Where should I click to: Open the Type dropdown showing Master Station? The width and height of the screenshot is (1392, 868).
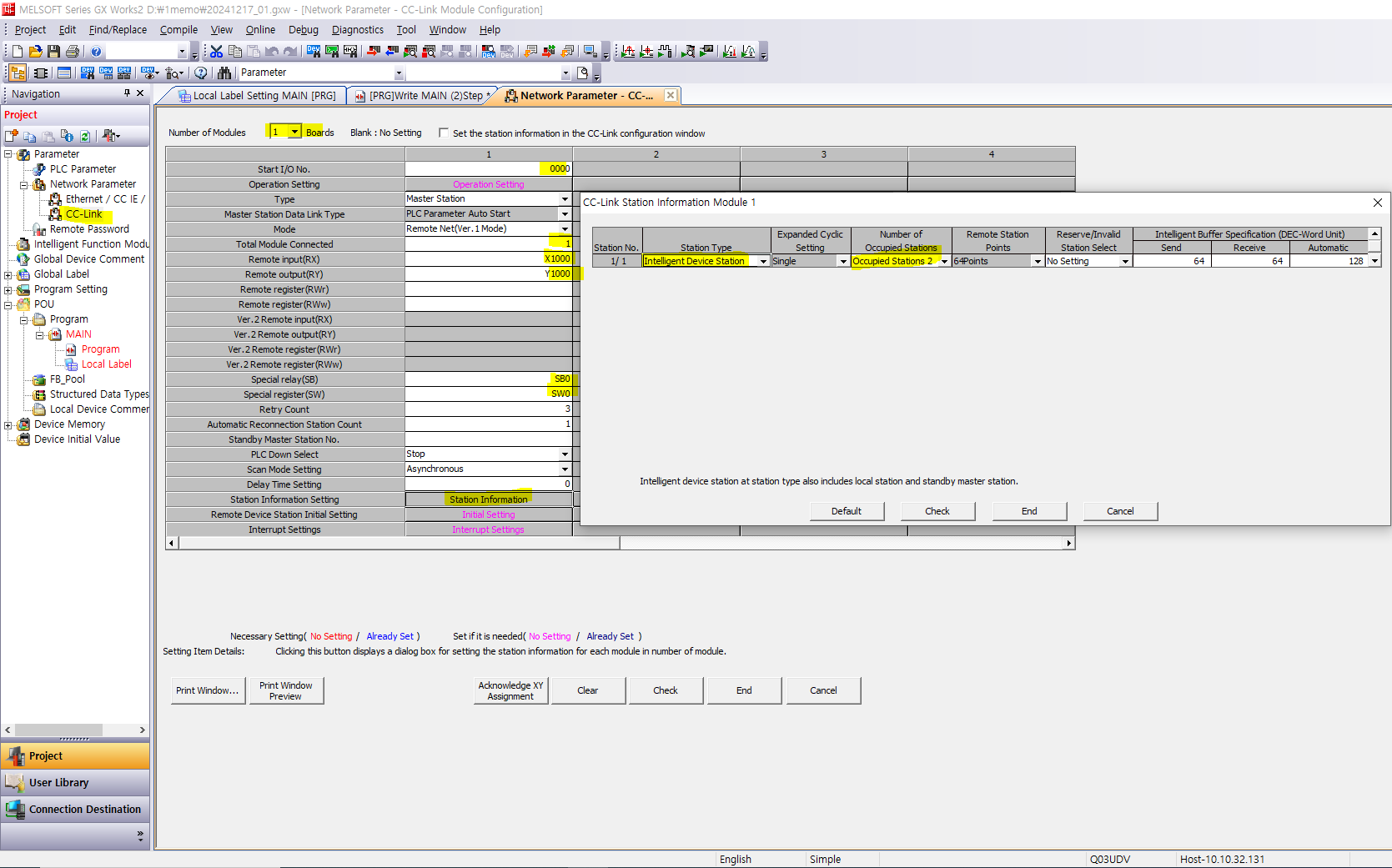[565, 198]
